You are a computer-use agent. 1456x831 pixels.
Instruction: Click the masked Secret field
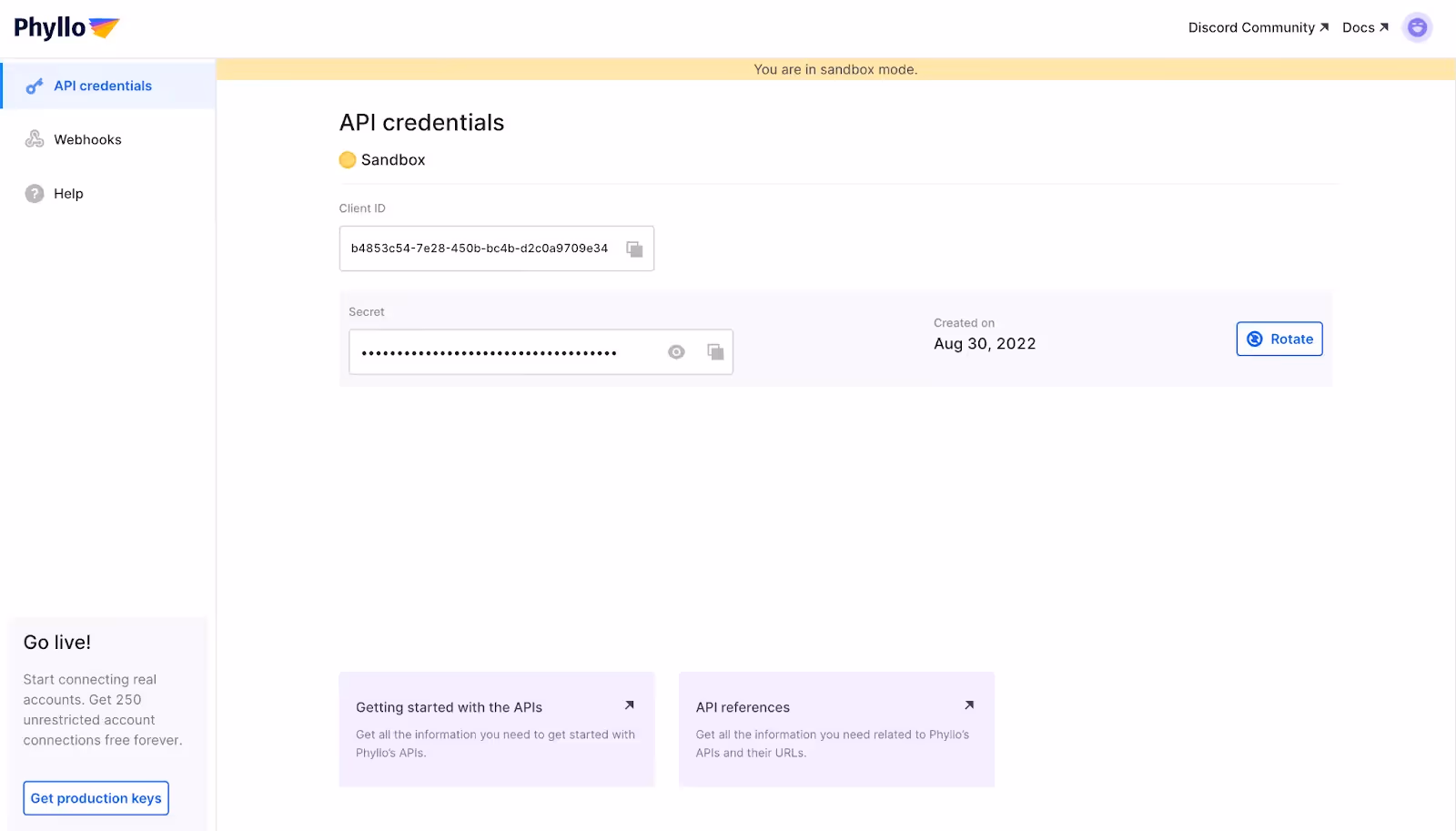[541, 352]
